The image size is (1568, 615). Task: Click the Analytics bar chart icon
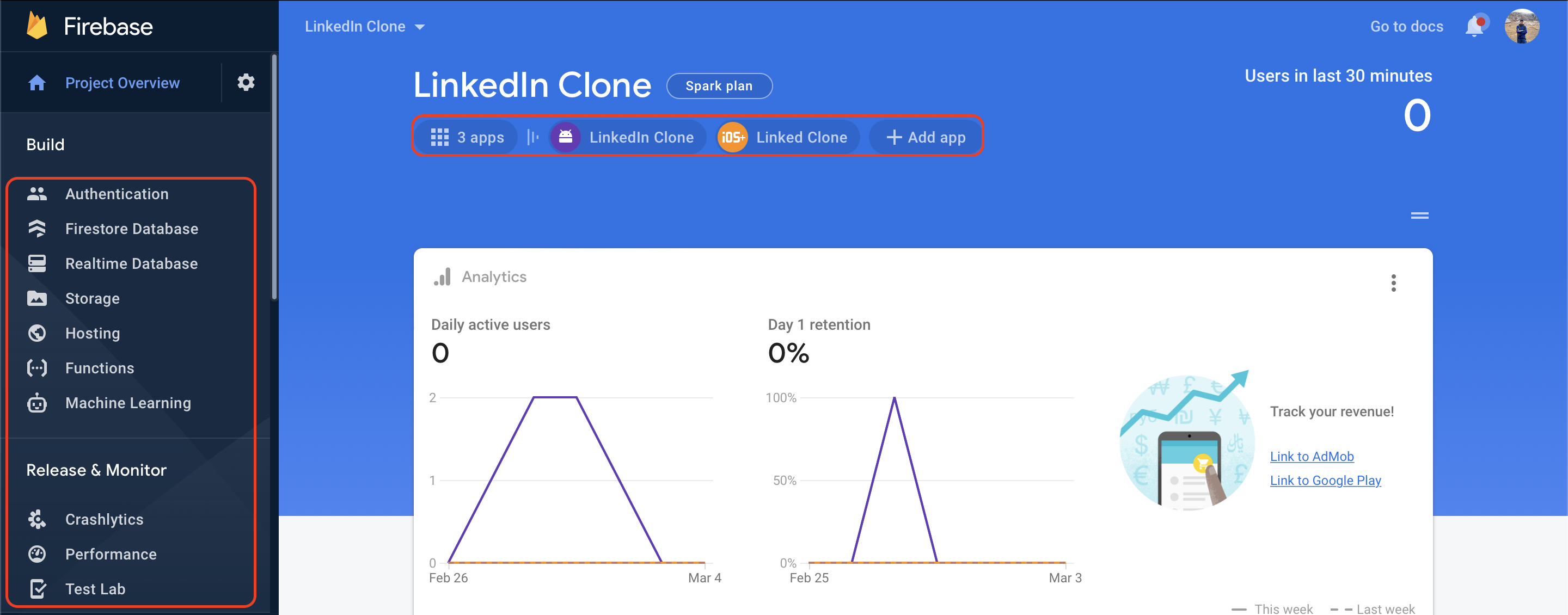[x=443, y=277]
